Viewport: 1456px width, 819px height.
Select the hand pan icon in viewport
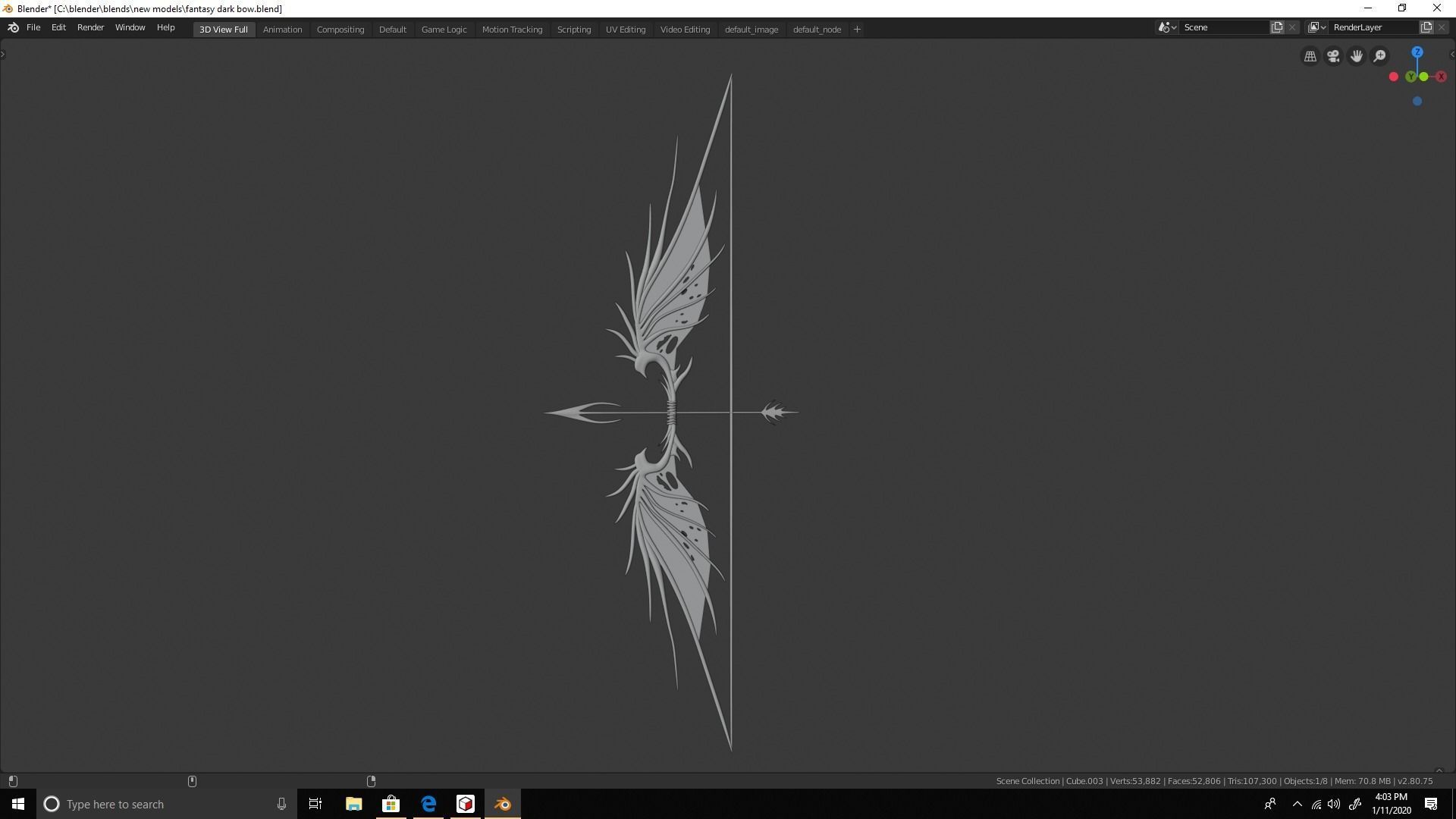pyautogui.click(x=1357, y=56)
